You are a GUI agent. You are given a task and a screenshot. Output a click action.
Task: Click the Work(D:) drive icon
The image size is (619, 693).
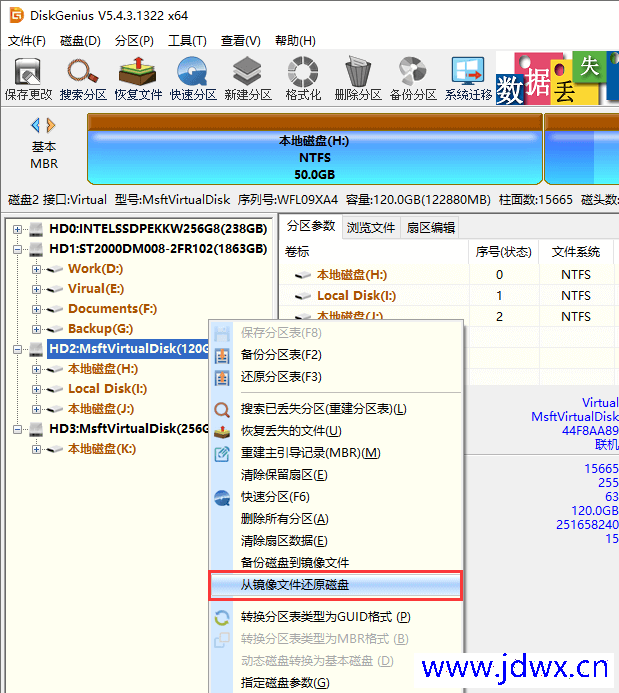55,269
